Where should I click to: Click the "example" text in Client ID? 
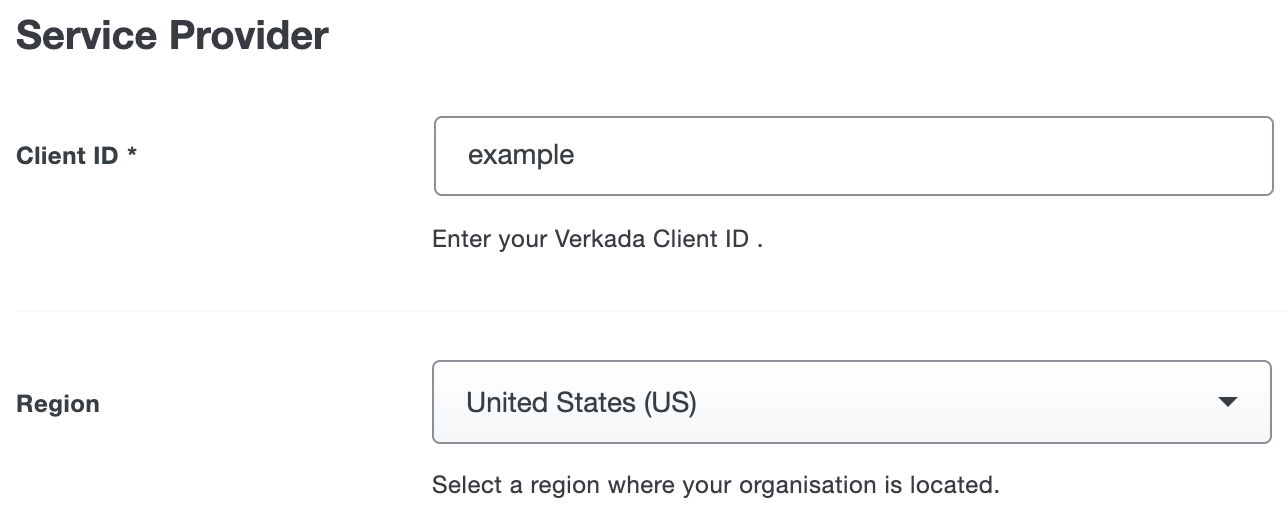521,156
